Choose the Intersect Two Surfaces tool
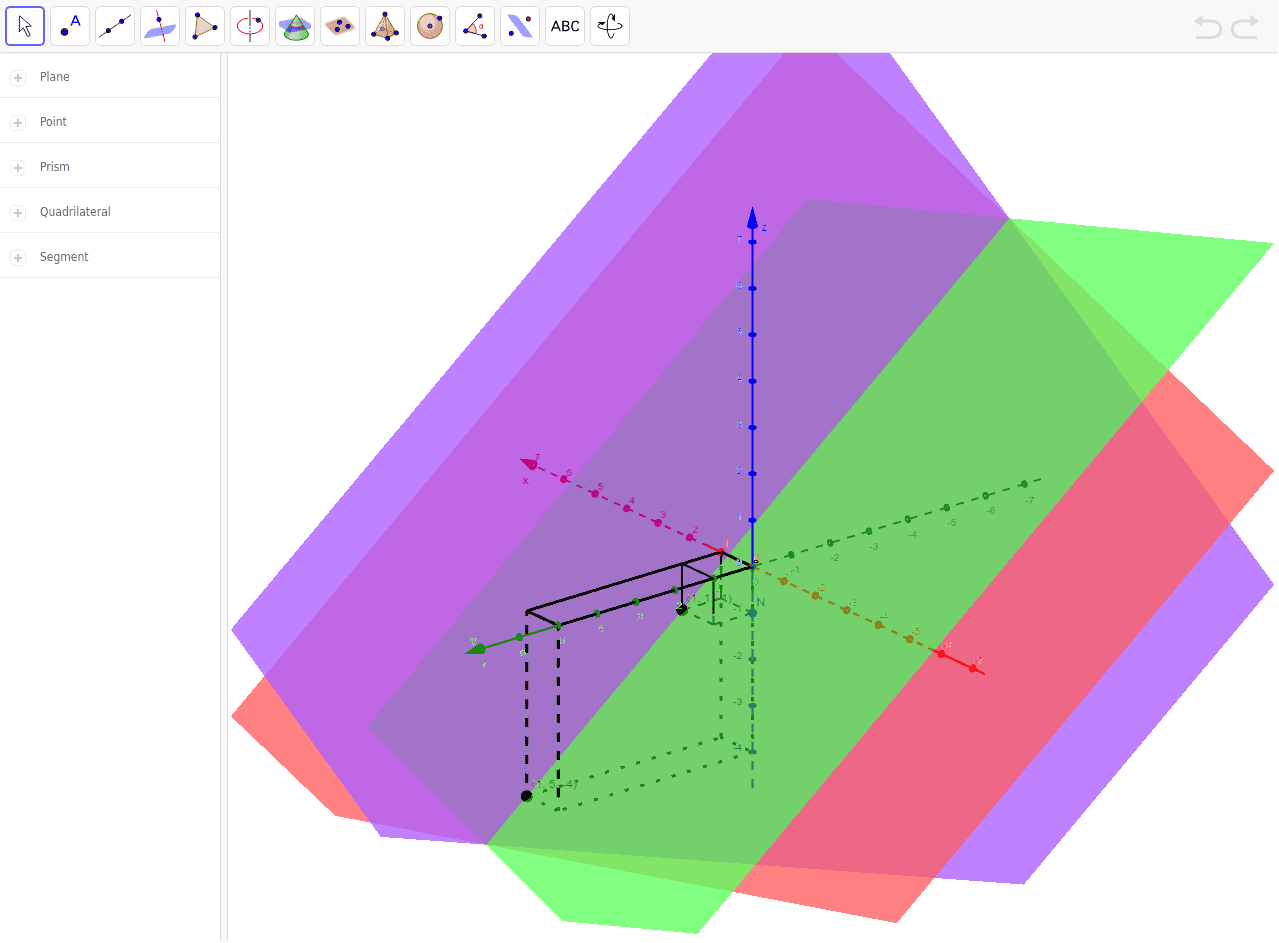 click(159, 25)
